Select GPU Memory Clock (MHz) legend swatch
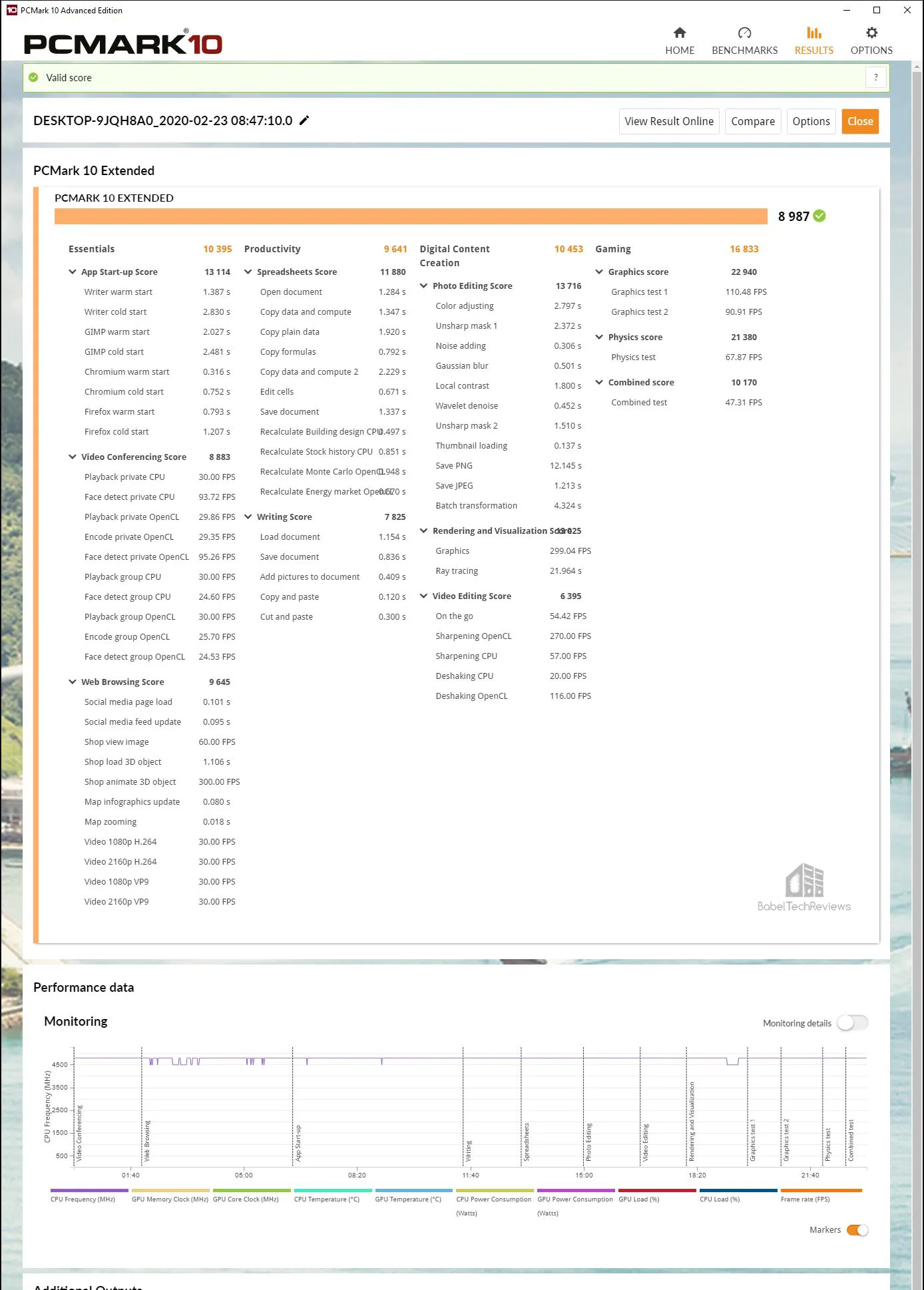 [170, 1190]
